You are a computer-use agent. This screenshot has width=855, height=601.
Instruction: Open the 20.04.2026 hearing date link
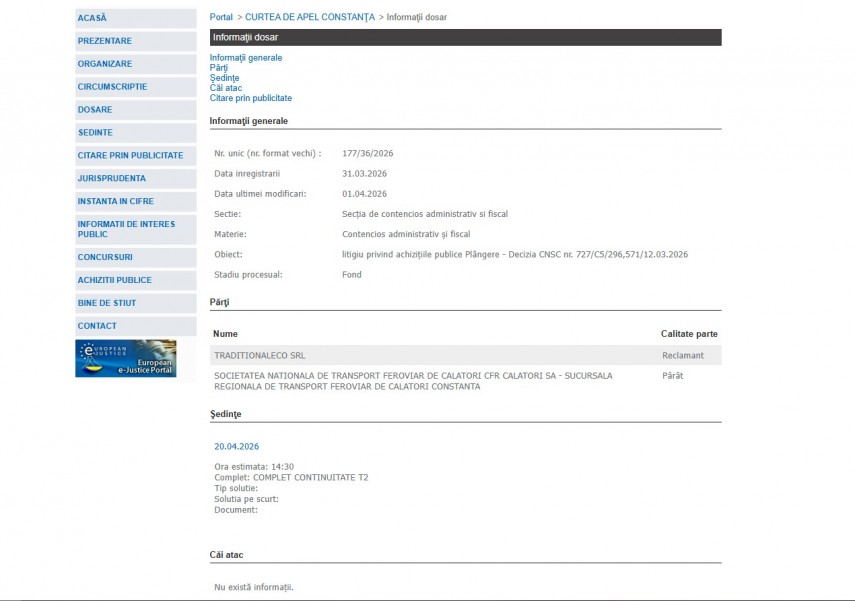click(x=236, y=446)
